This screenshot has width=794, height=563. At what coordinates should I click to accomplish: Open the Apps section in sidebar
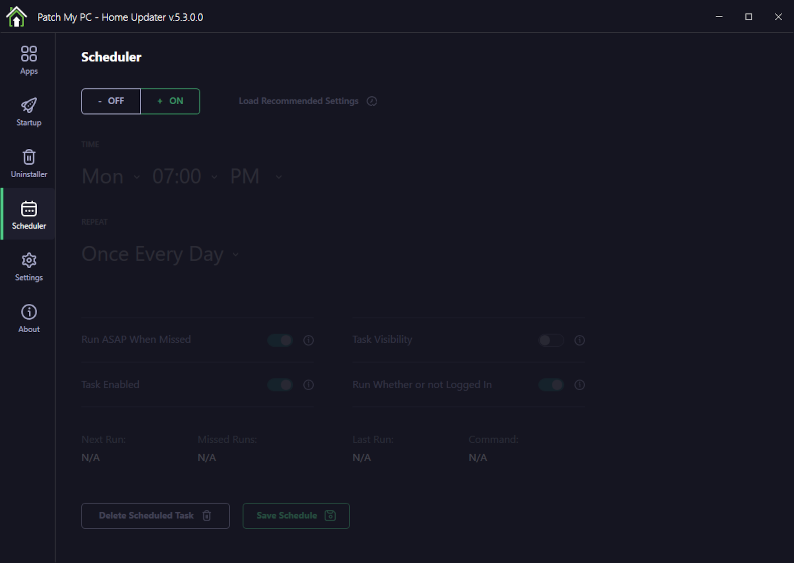(x=29, y=60)
